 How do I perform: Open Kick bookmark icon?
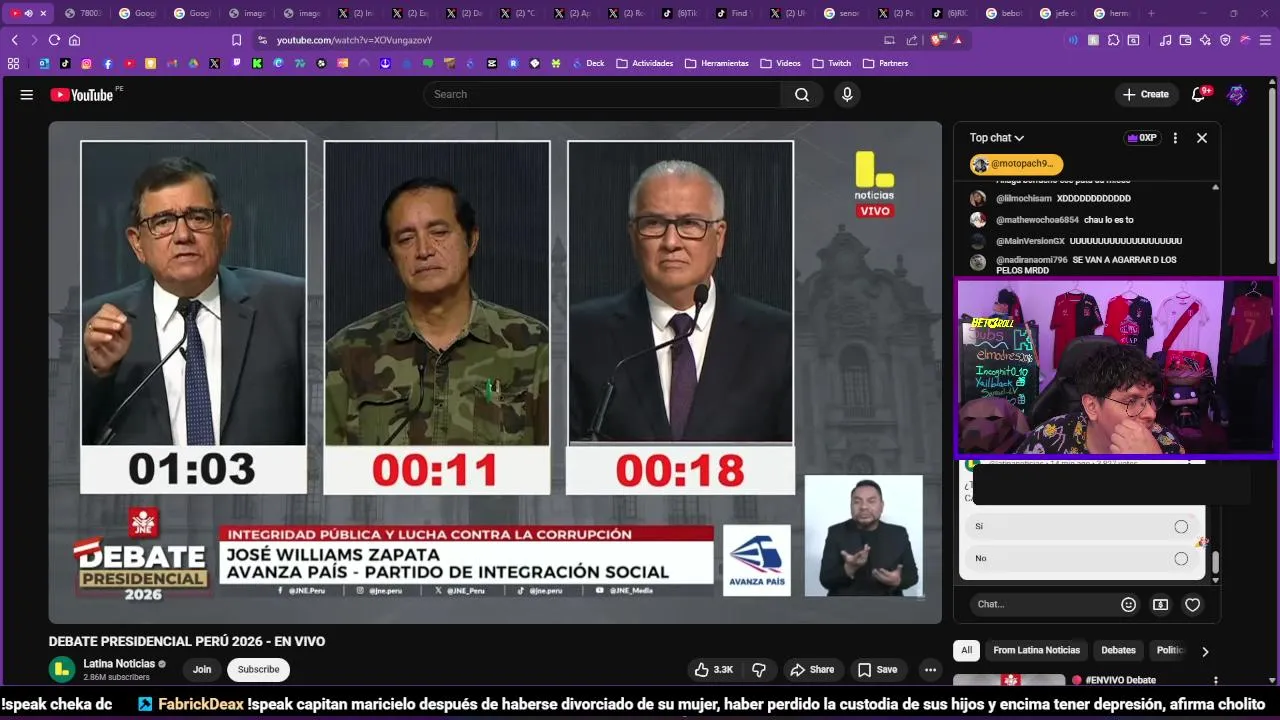(257, 63)
